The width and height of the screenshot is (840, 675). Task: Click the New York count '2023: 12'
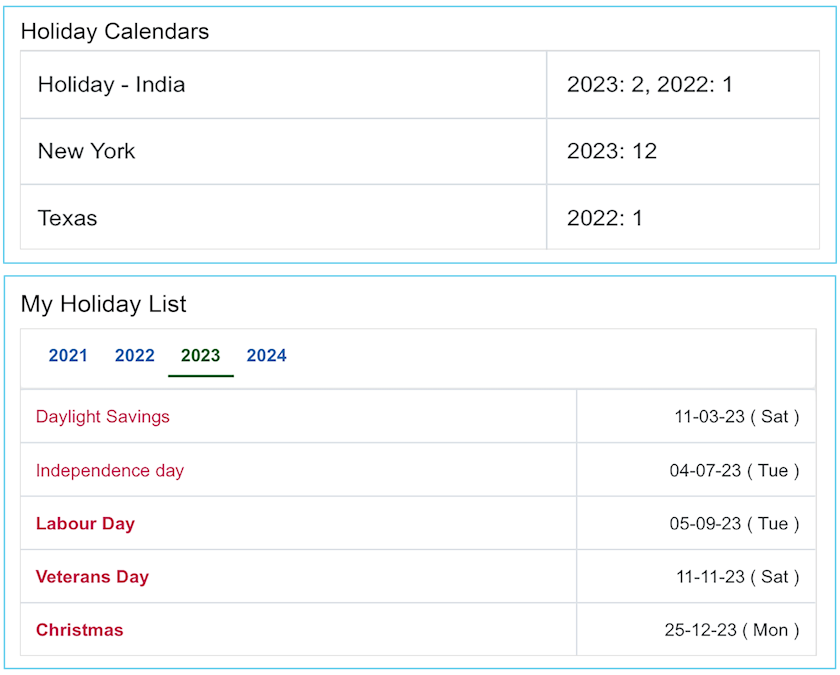point(612,152)
